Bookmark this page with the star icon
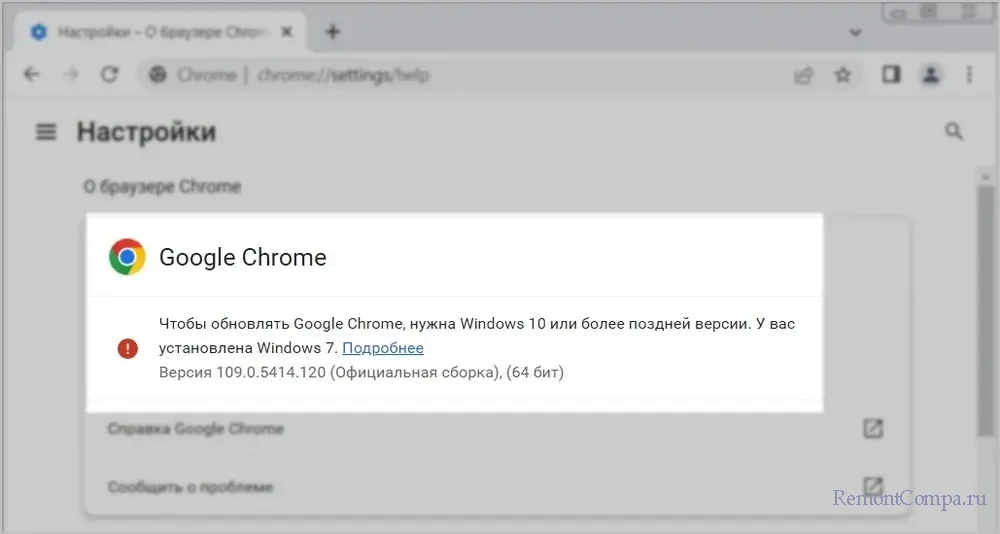This screenshot has height=534, width=1000. (x=843, y=75)
